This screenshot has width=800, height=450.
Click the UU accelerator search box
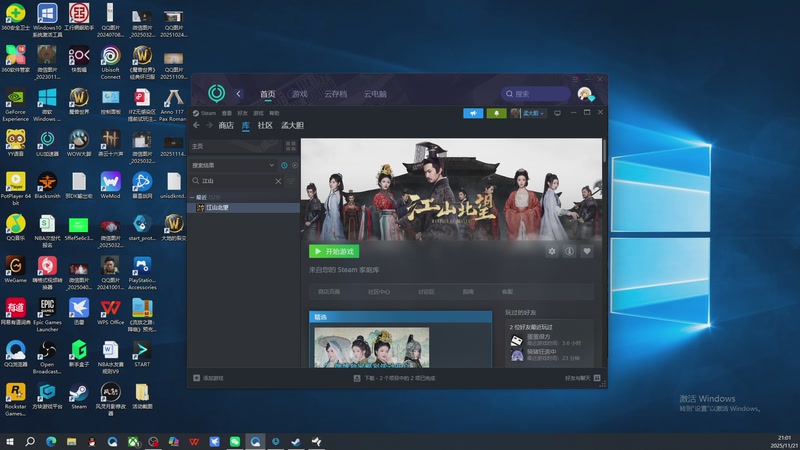(535, 94)
